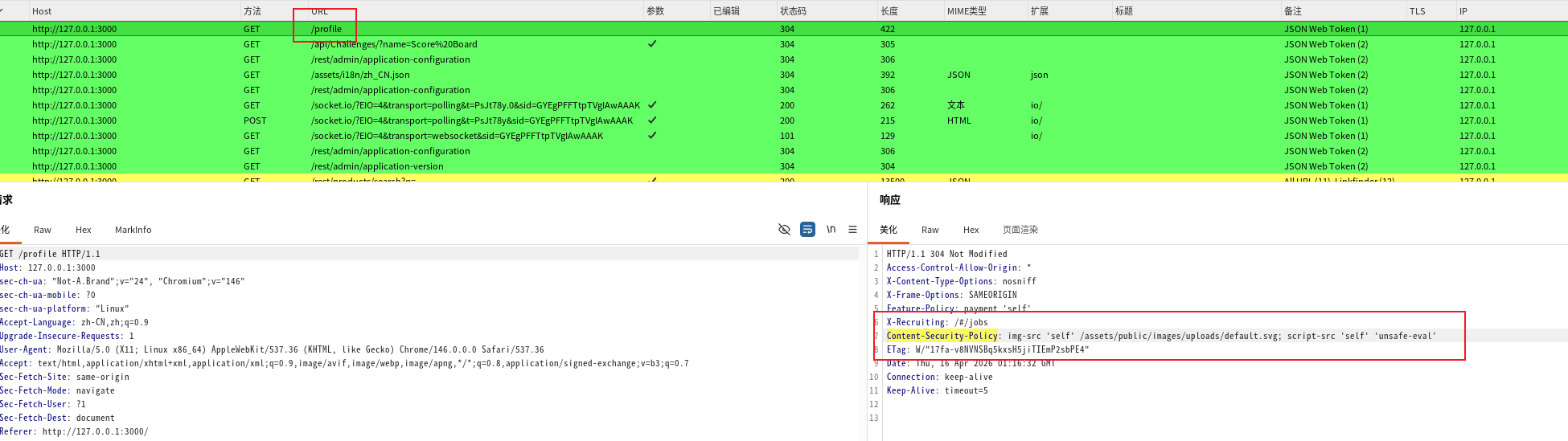Toggle the \n newline display button

click(831, 230)
